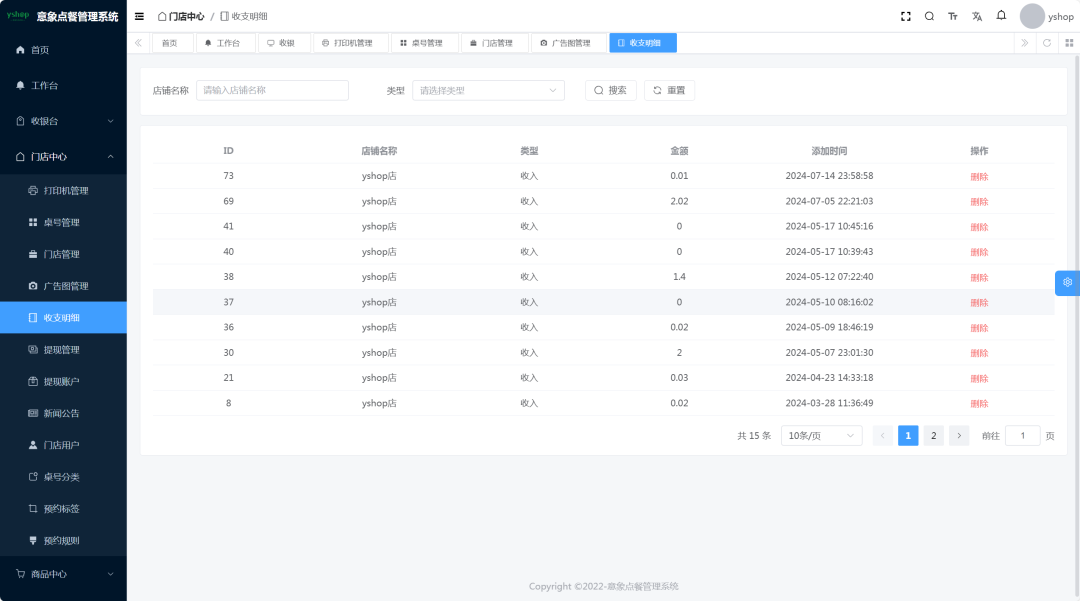
Task: Focus the 店铺名称 input field
Action: click(272, 91)
